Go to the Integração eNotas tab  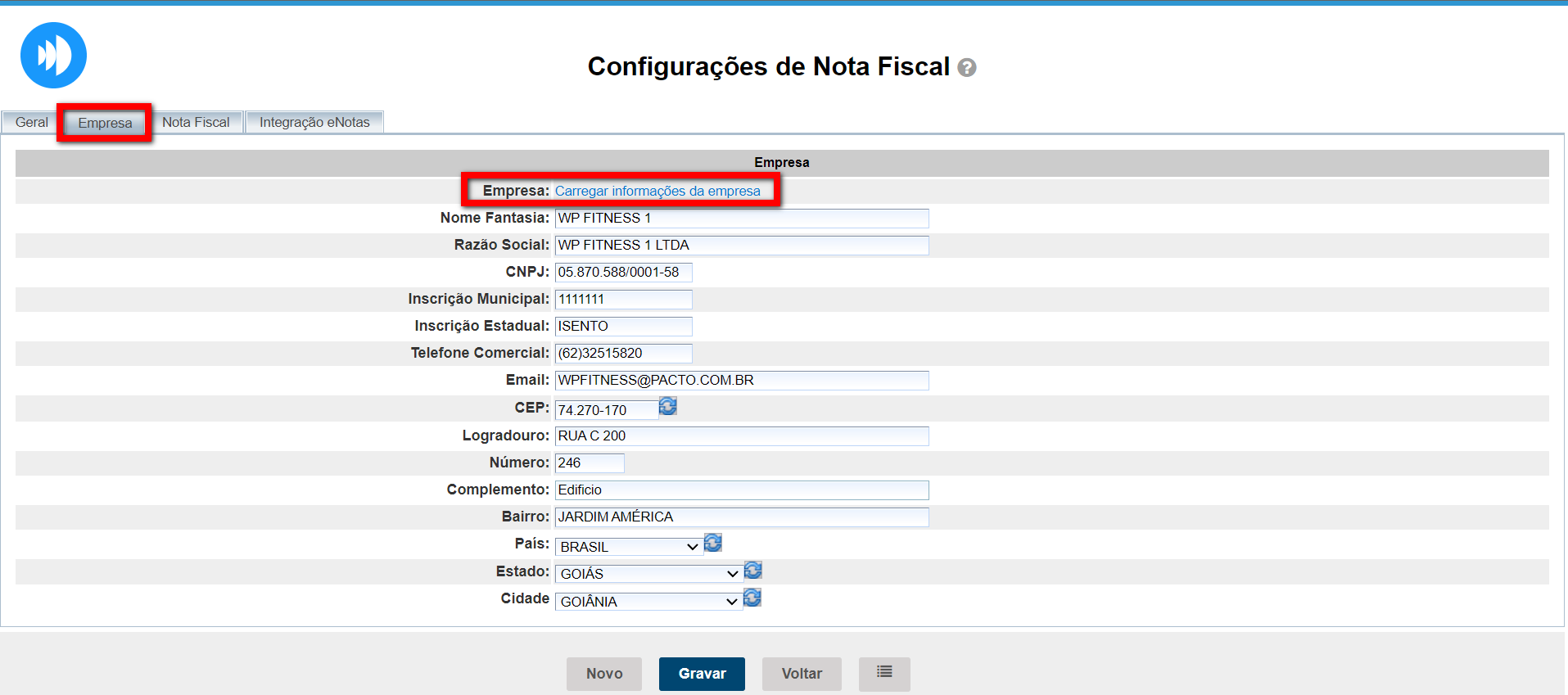click(314, 122)
